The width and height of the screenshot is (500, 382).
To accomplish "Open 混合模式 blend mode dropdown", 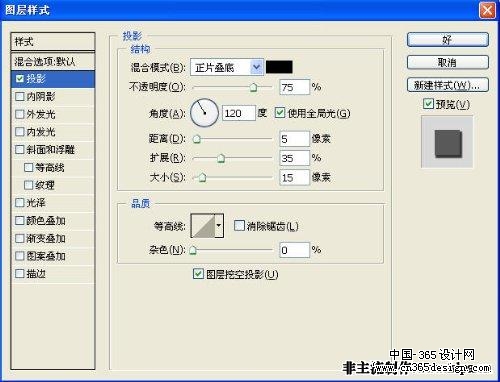I will pyautogui.click(x=227, y=67).
